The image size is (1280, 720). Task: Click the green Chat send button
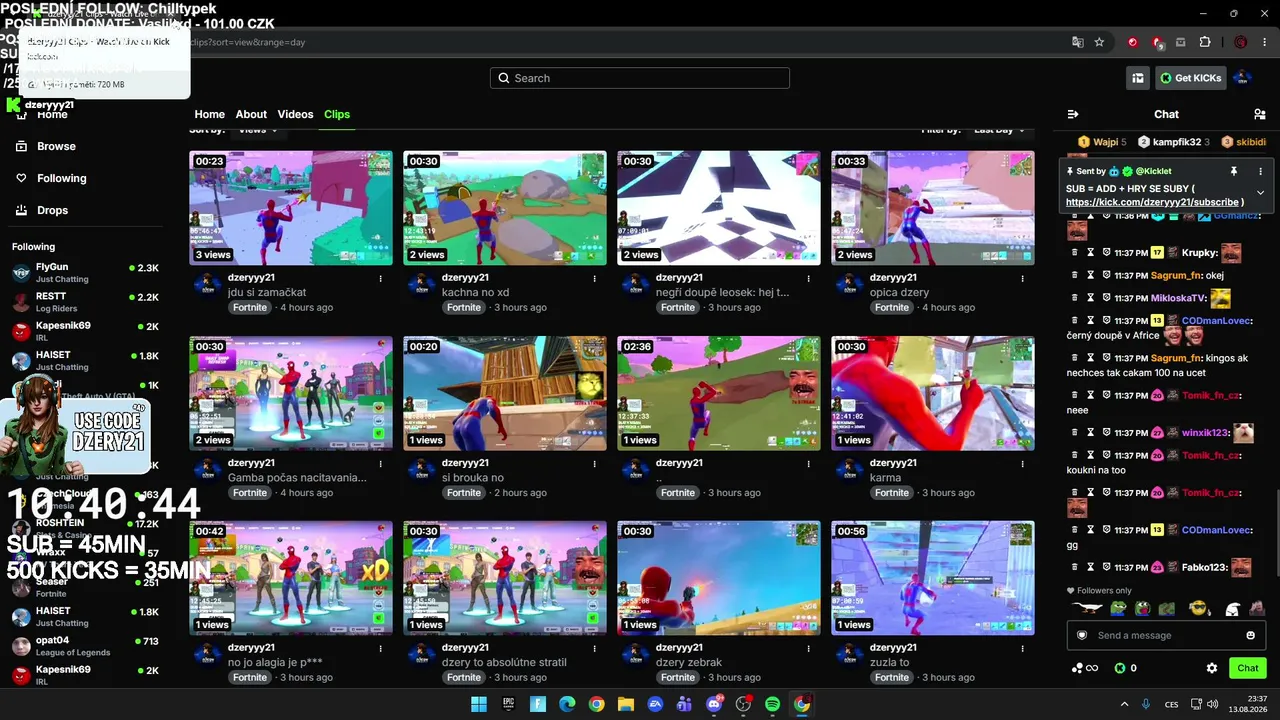(x=1248, y=668)
